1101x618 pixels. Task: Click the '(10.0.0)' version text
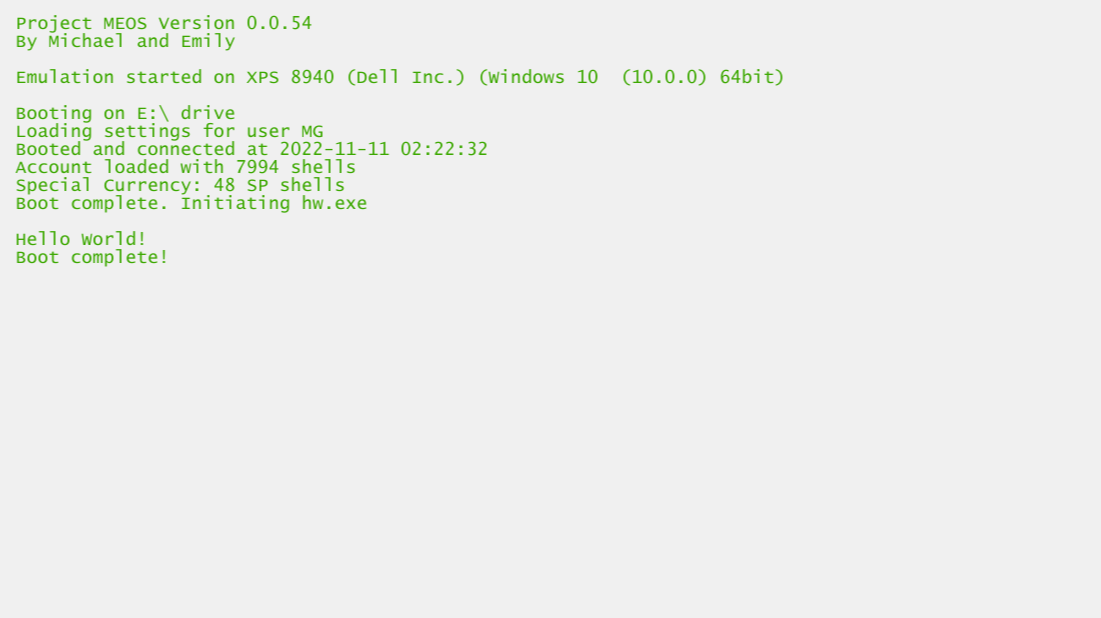click(664, 77)
